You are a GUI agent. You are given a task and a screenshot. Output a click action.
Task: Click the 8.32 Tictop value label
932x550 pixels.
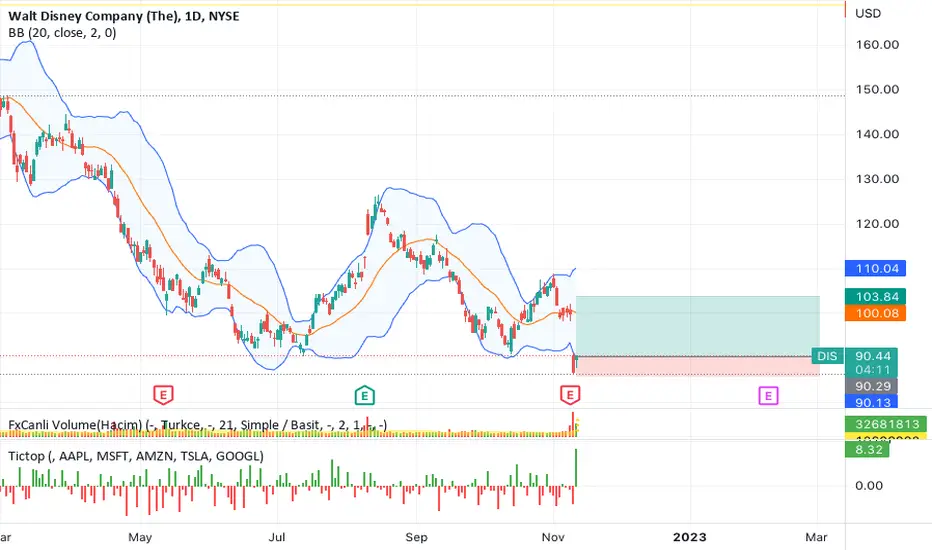click(x=868, y=450)
